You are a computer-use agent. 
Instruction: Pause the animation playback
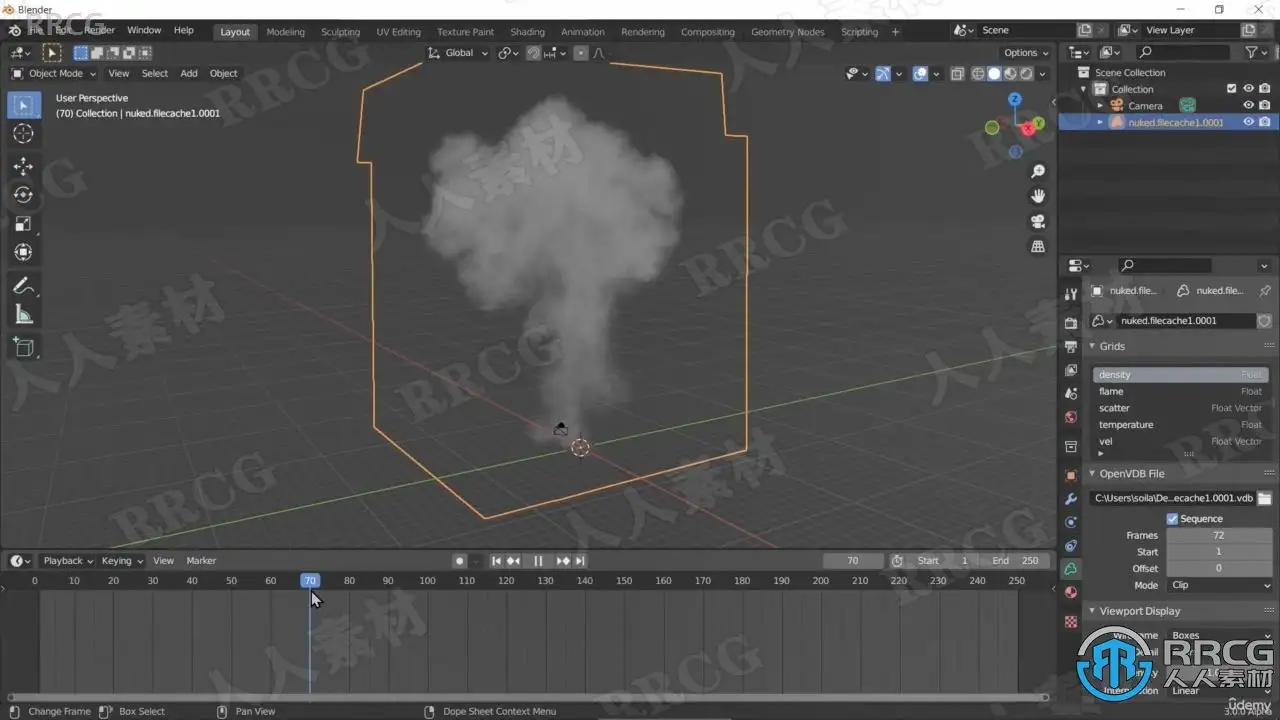(538, 561)
